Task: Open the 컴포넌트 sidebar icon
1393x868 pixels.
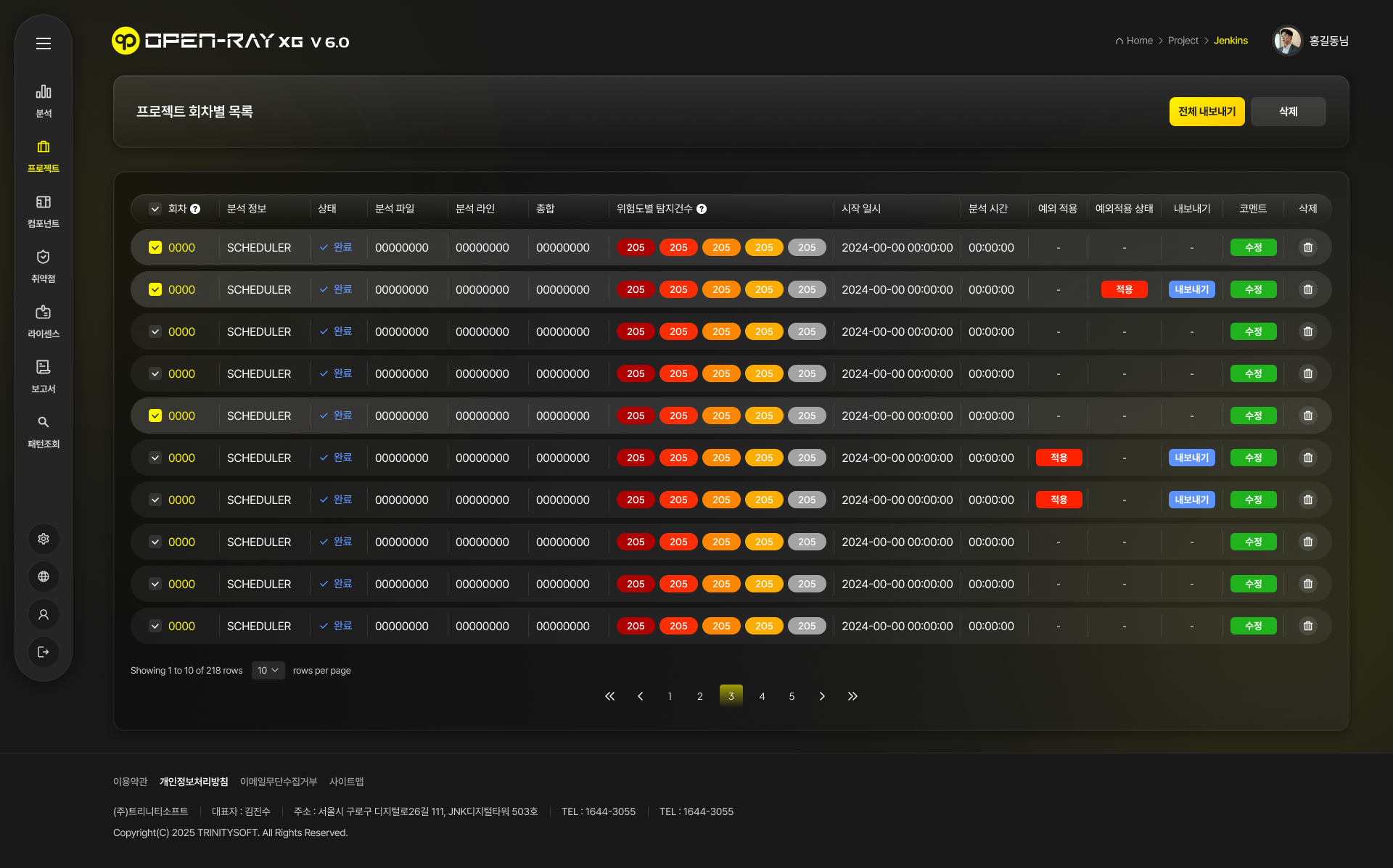Action: 44,202
